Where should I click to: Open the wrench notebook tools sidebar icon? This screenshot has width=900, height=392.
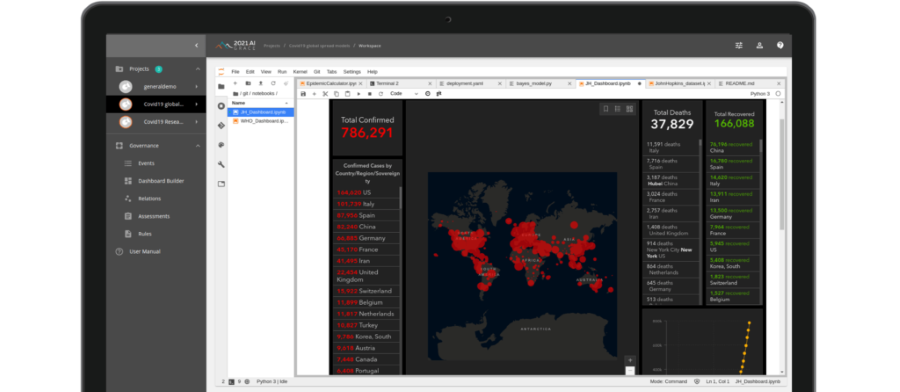221,165
